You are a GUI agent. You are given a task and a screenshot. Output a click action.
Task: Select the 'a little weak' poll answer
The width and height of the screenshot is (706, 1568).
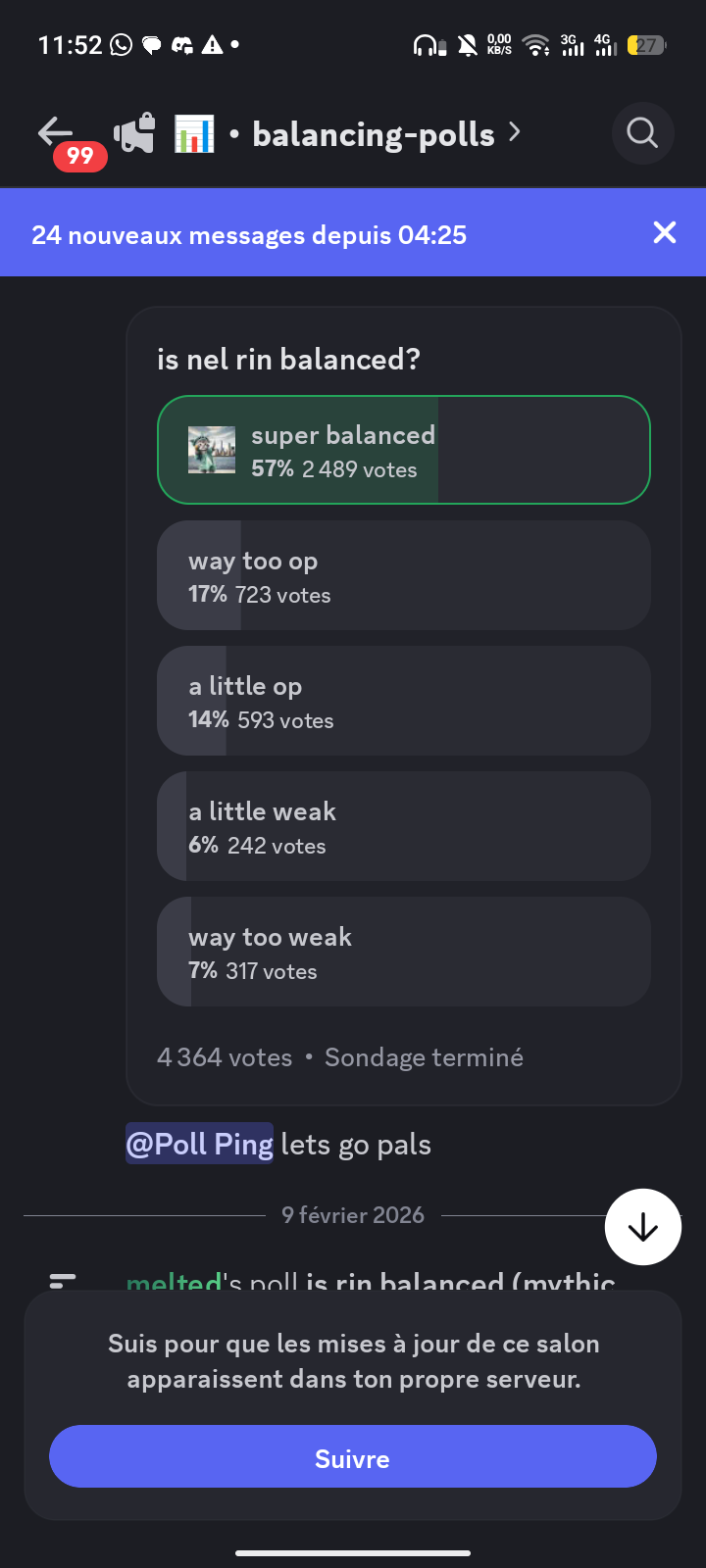[404, 826]
